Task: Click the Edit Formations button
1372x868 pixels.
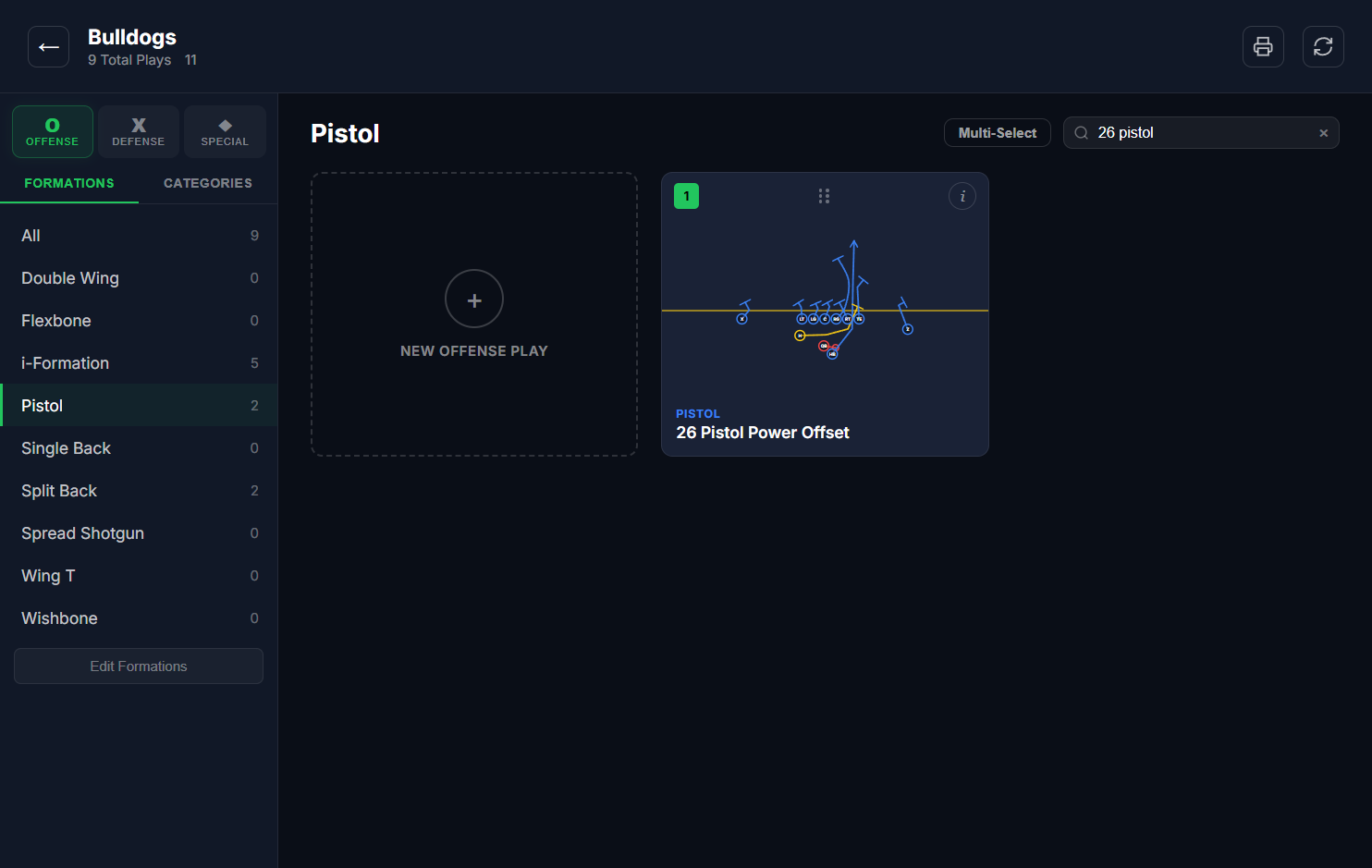Action: point(139,666)
